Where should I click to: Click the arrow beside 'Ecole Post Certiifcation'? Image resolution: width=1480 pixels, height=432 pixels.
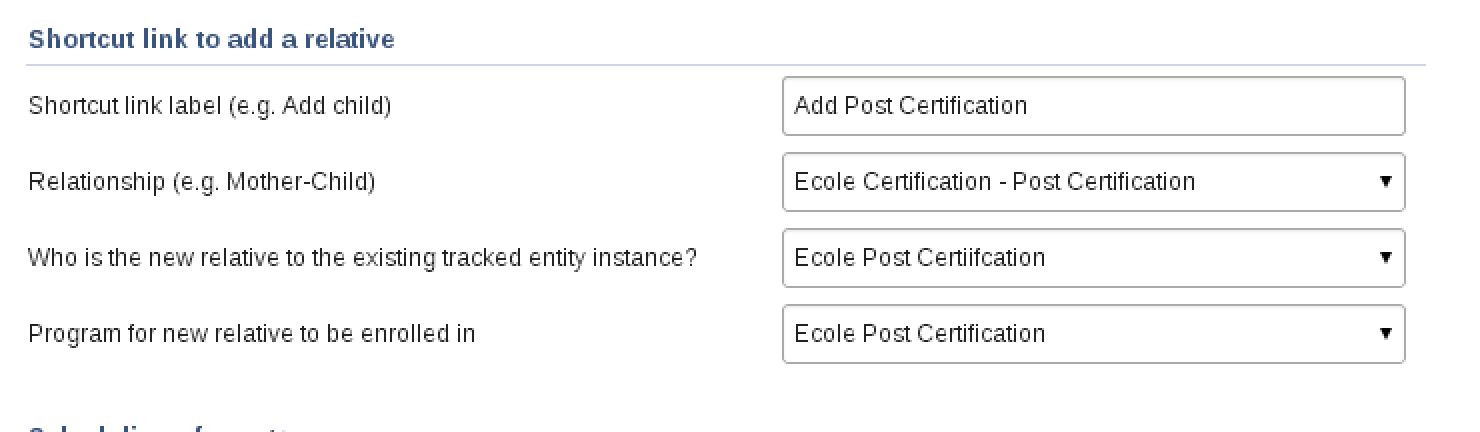click(x=1385, y=258)
